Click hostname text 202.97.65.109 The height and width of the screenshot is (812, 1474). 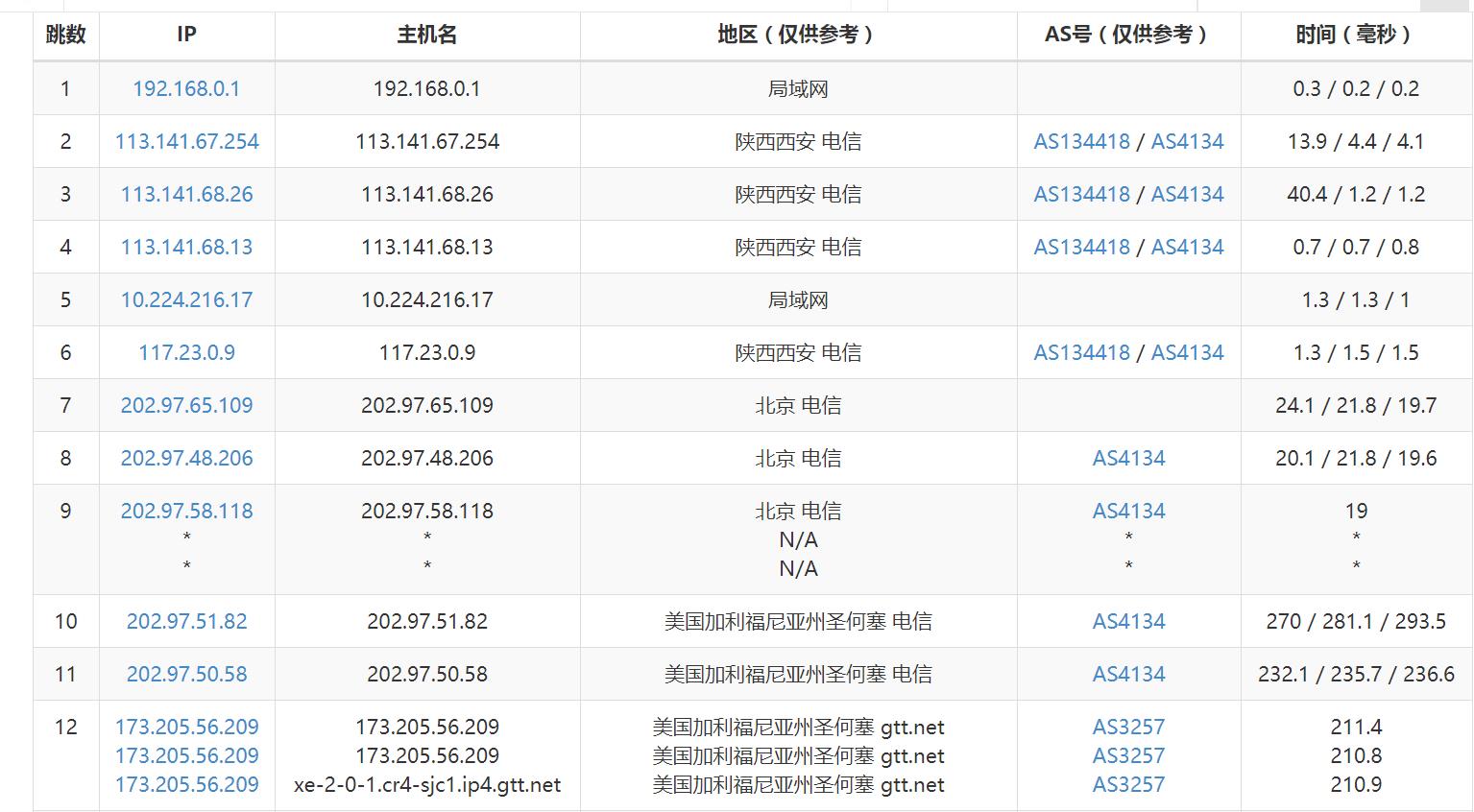pos(427,405)
